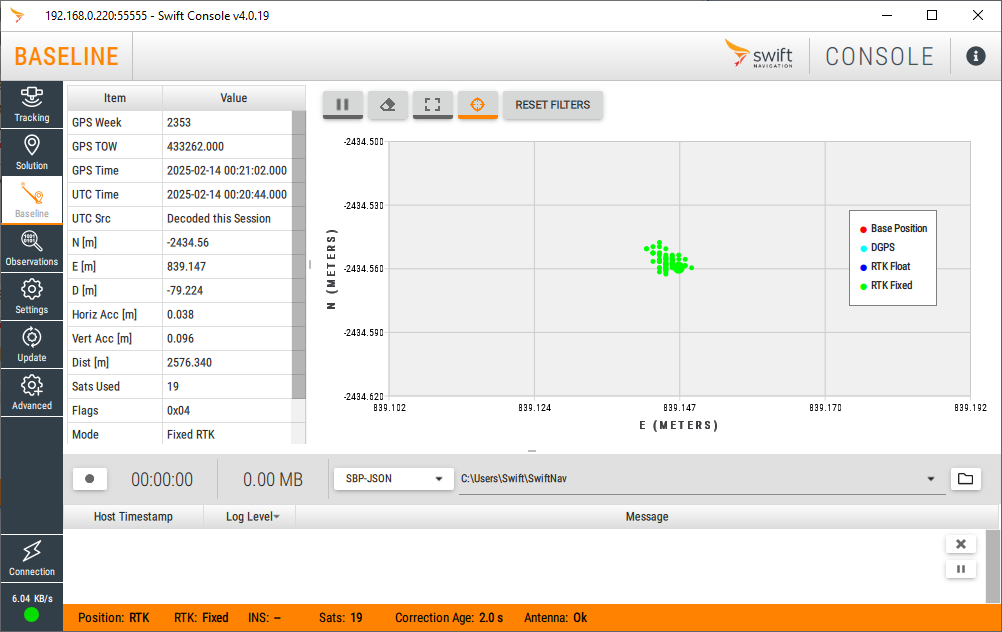Click the UTC Time value cell
Screen dimensions: 1002x632
point(227,194)
